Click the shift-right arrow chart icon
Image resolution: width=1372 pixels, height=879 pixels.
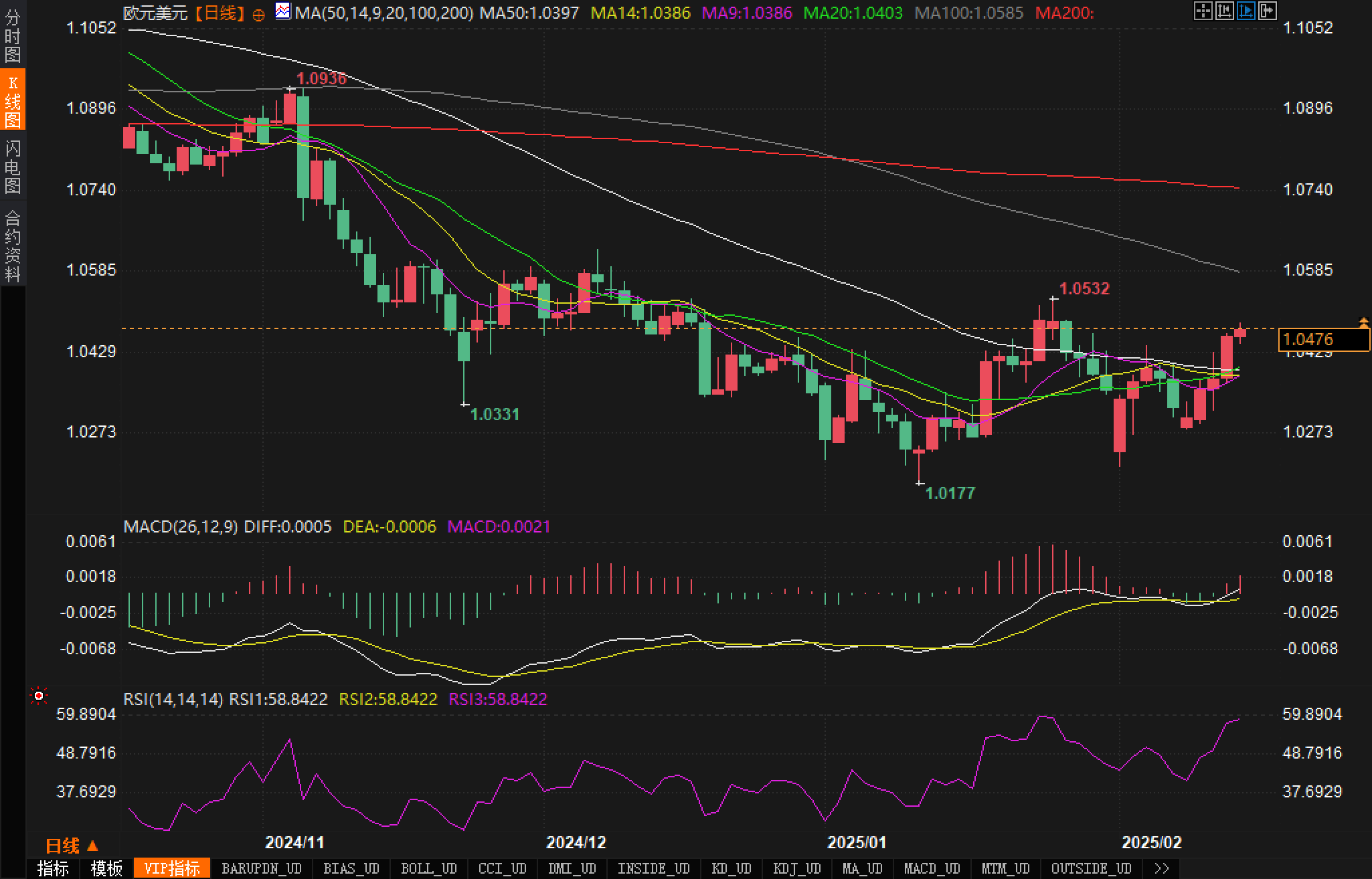1267,11
